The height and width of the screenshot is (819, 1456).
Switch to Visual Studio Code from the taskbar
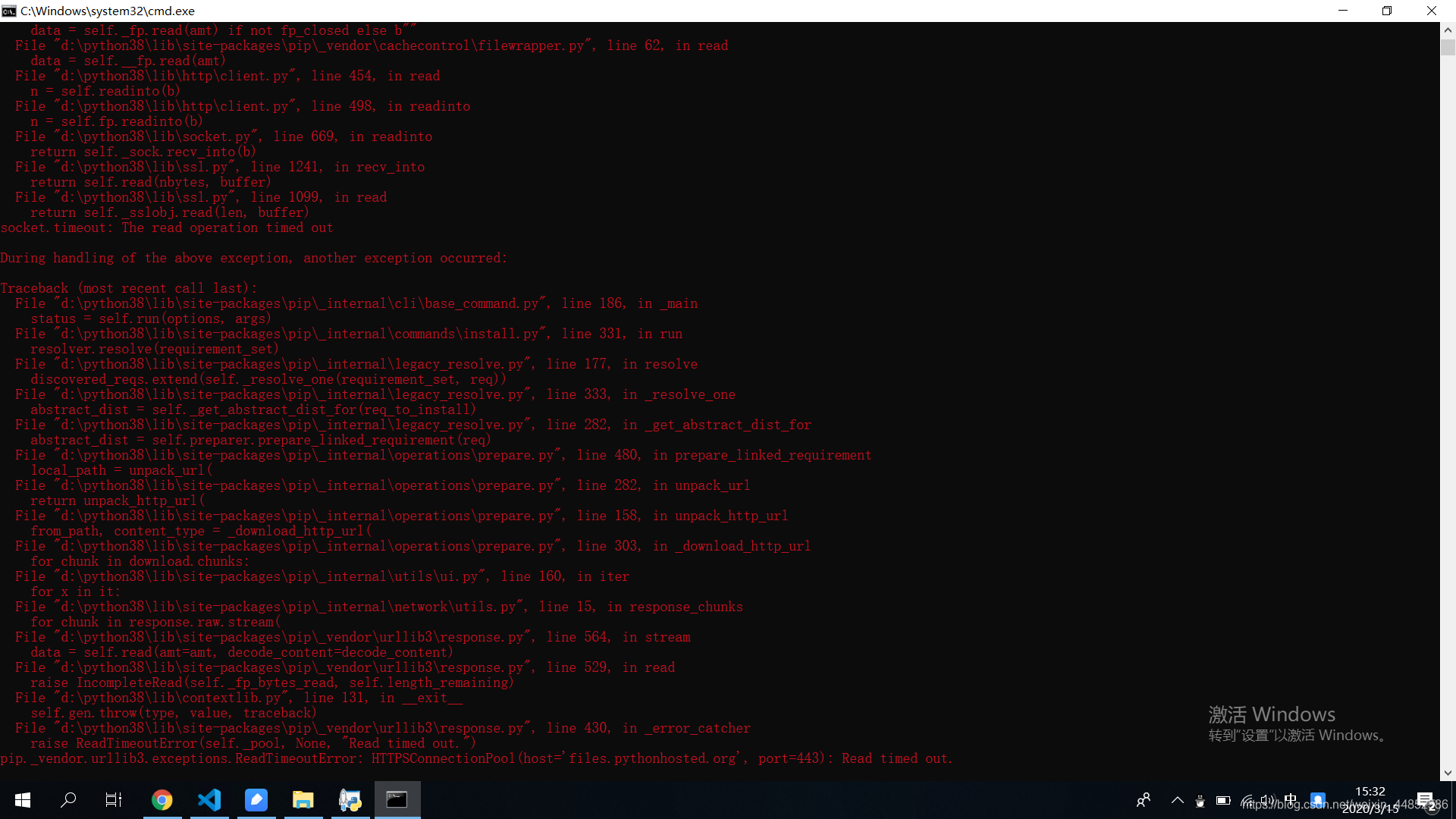coord(209,799)
